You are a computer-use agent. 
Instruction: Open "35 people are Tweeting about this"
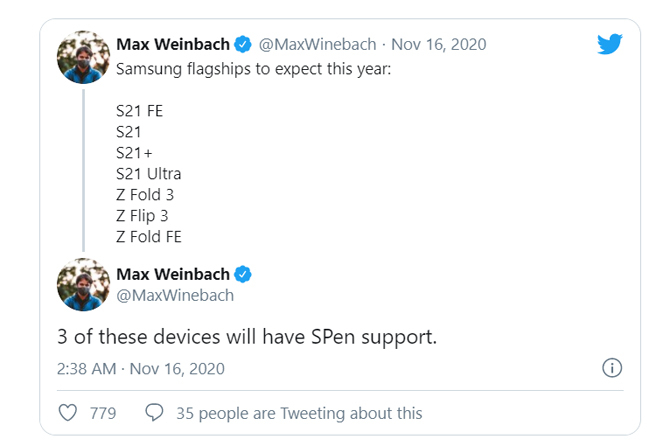(299, 413)
